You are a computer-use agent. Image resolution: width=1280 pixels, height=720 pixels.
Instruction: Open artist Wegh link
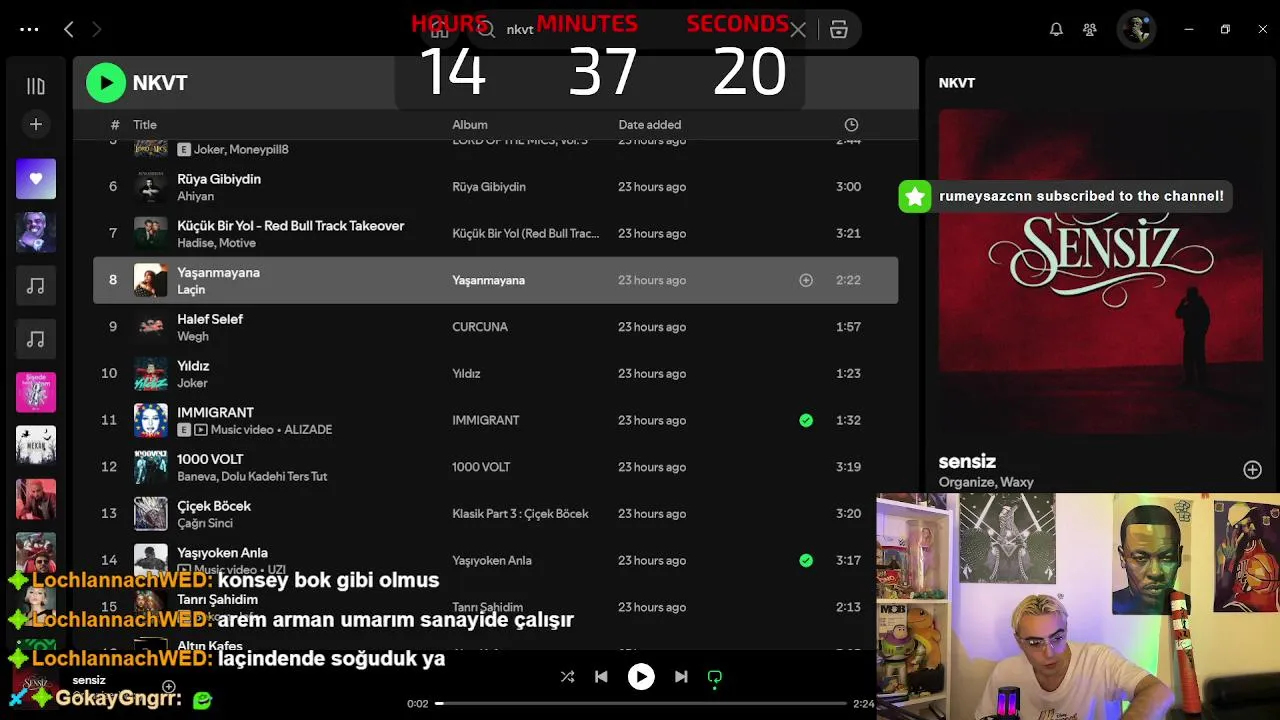[x=193, y=337]
